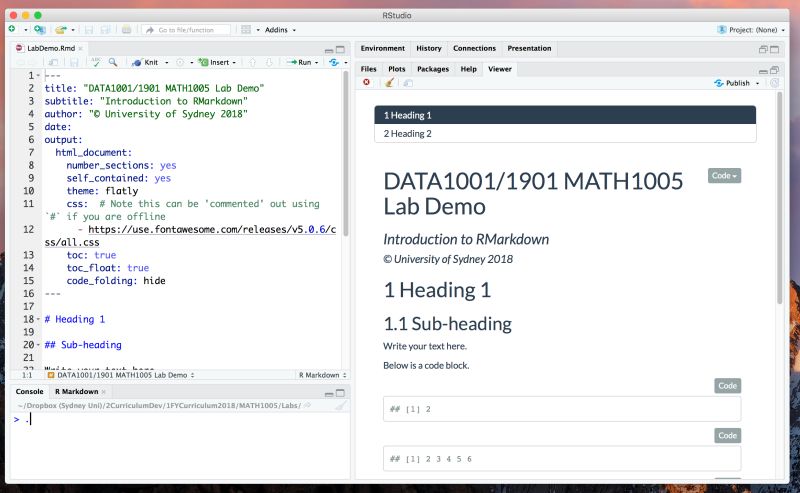The width and height of the screenshot is (800, 493).
Task: Open the Connections tab
Action: pyautogui.click(x=474, y=48)
